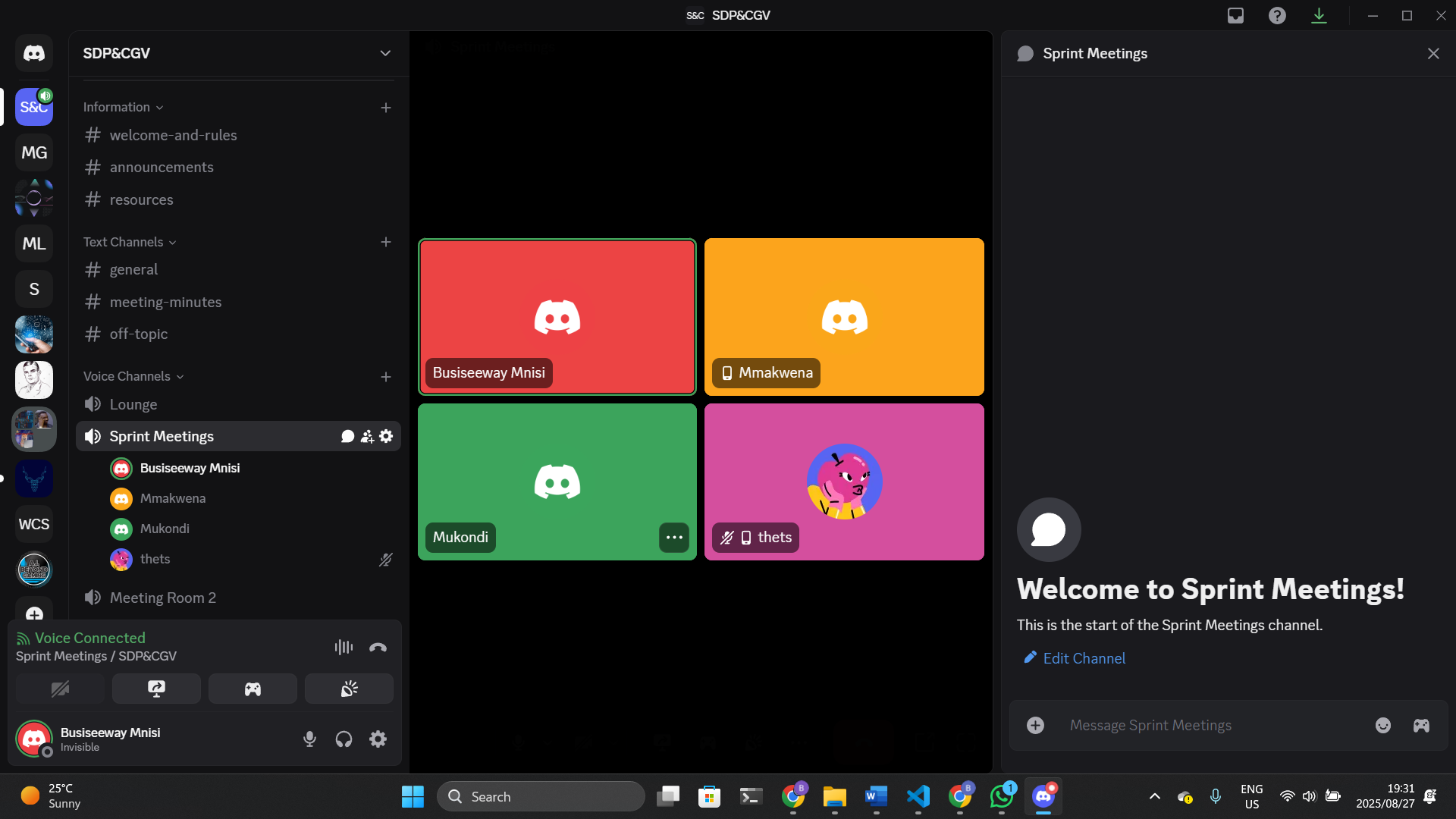
Task: Toggle microphone mute
Action: [309, 739]
